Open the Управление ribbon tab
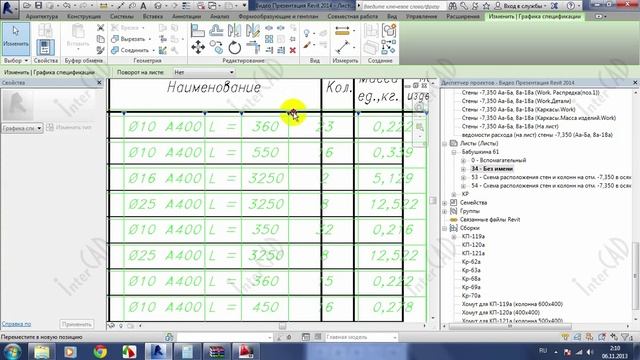Screen dimensions: 640x360 pos(422,17)
